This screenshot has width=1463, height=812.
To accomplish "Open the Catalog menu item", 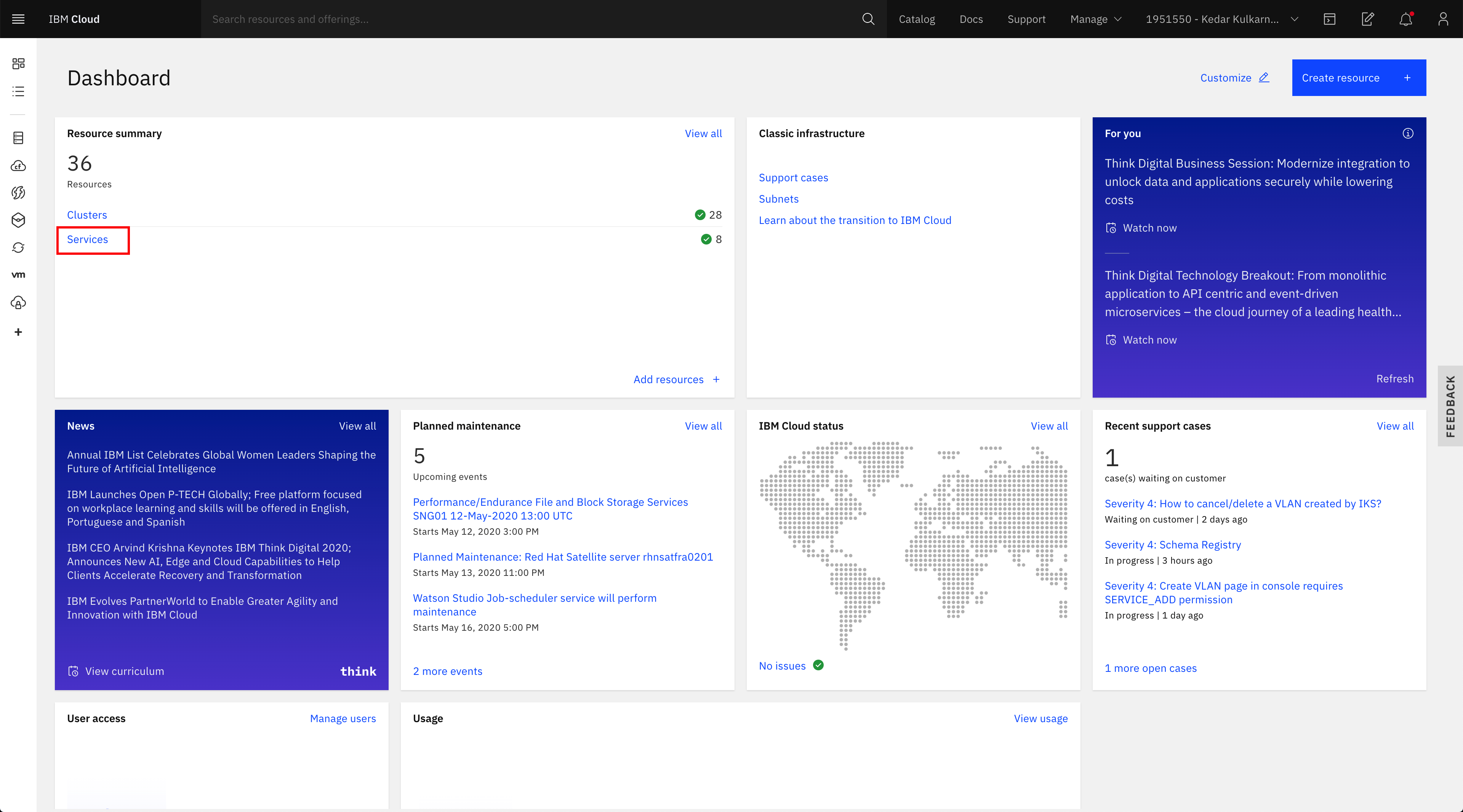I will coord(917,19).
